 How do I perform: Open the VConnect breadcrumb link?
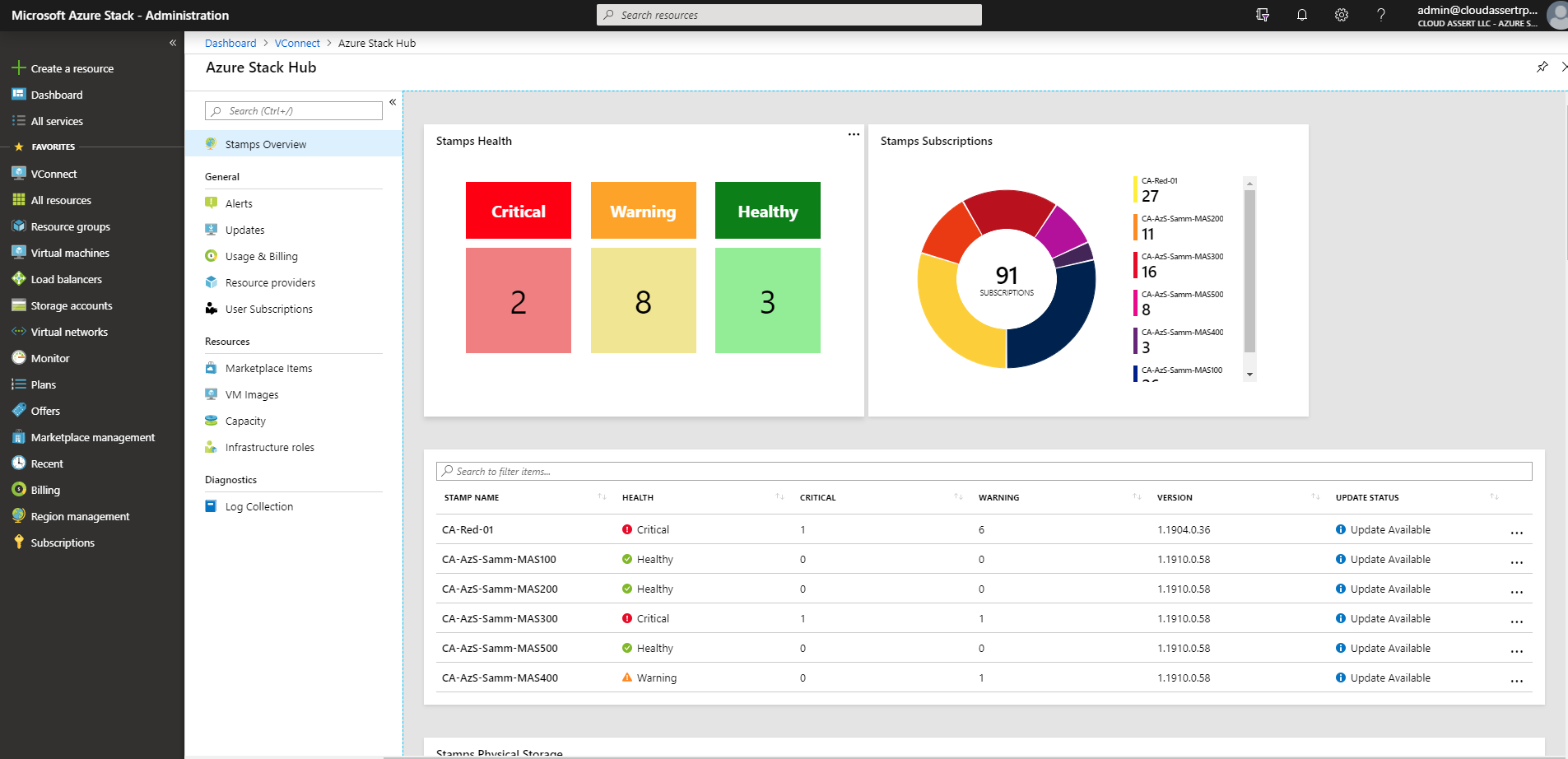tap(297, 43)
